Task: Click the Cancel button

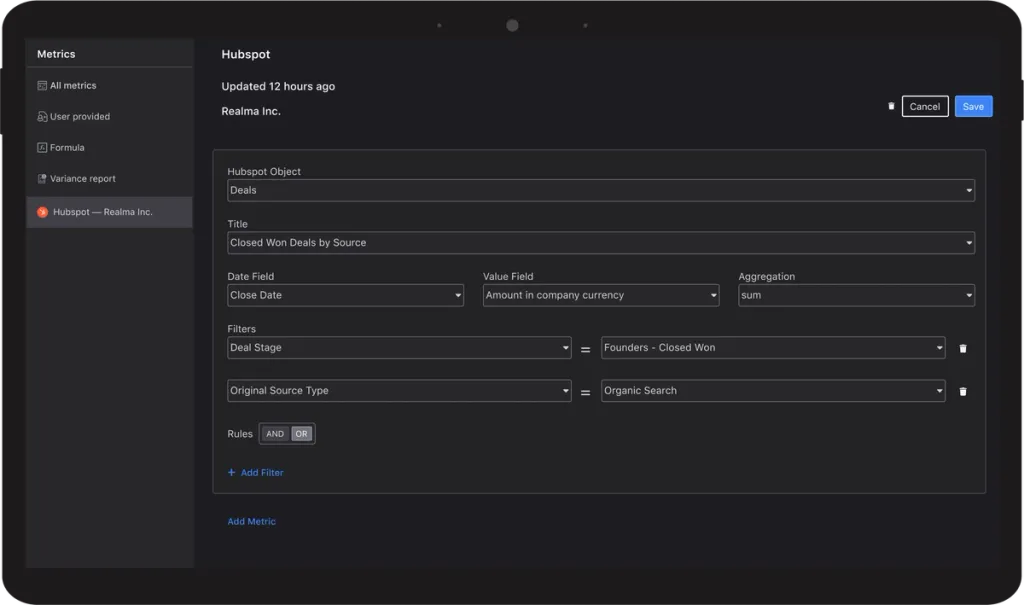Action: (925, 106)
